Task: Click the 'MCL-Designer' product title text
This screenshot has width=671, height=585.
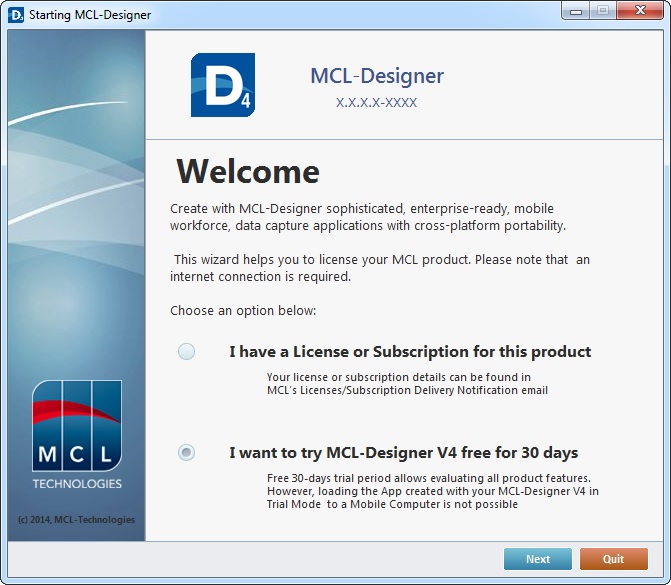Action: [x=377, y=76]
